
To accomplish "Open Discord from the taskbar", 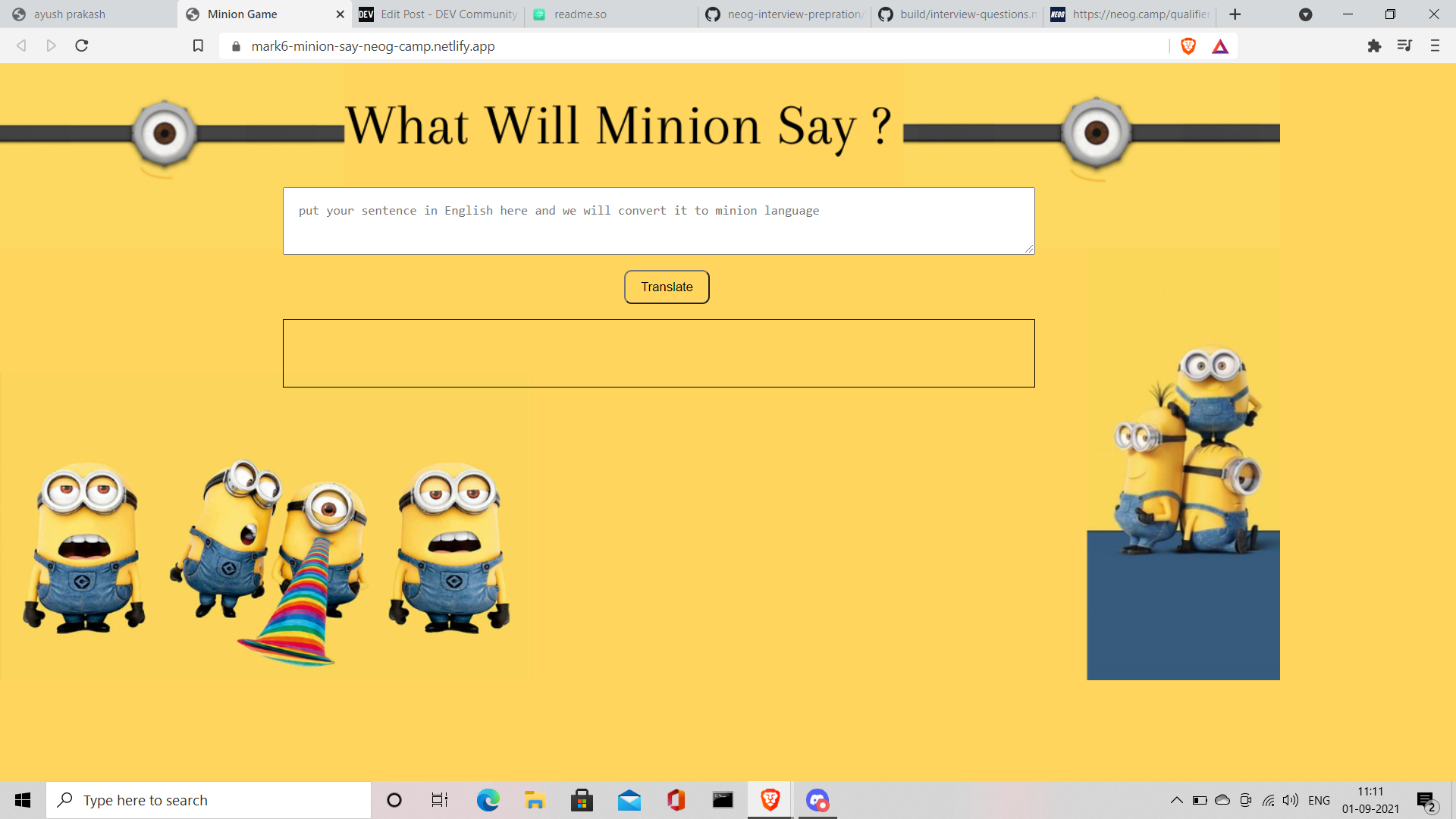I will (x=817, y=800).
